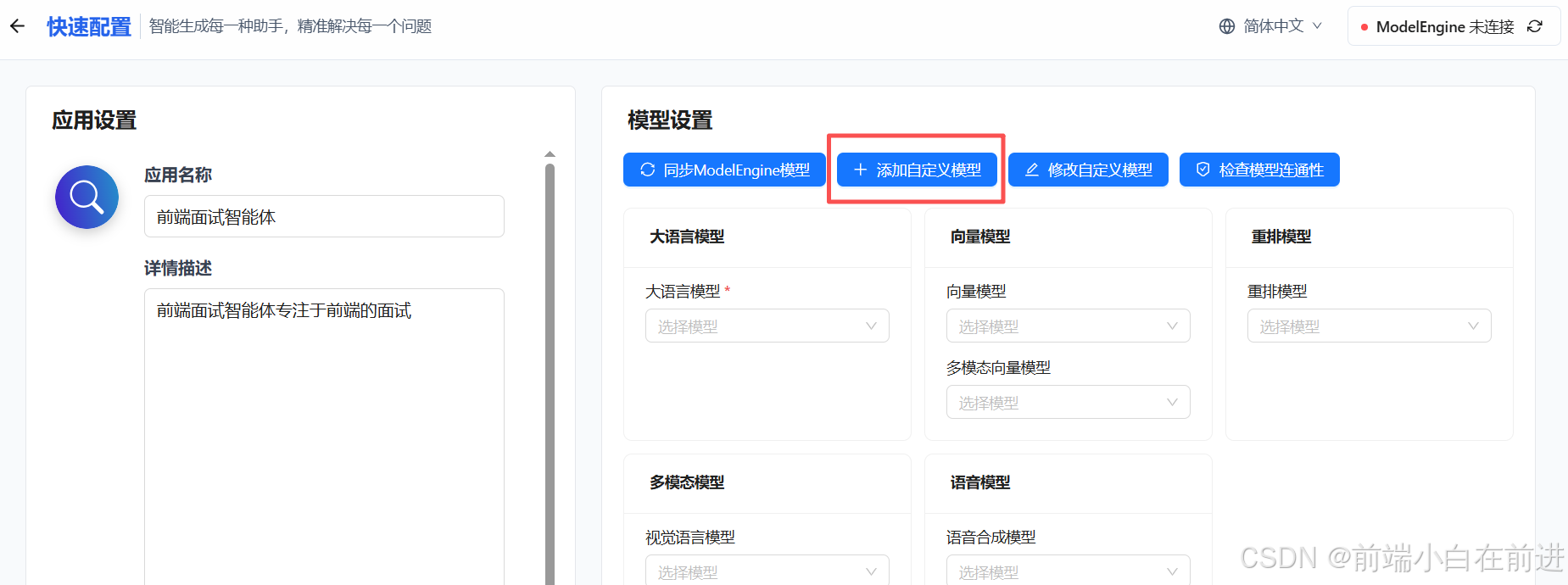Open the 向量模型 select dropdown
This screenshot has width=1568, height=585.
[x=1068, y=326]
